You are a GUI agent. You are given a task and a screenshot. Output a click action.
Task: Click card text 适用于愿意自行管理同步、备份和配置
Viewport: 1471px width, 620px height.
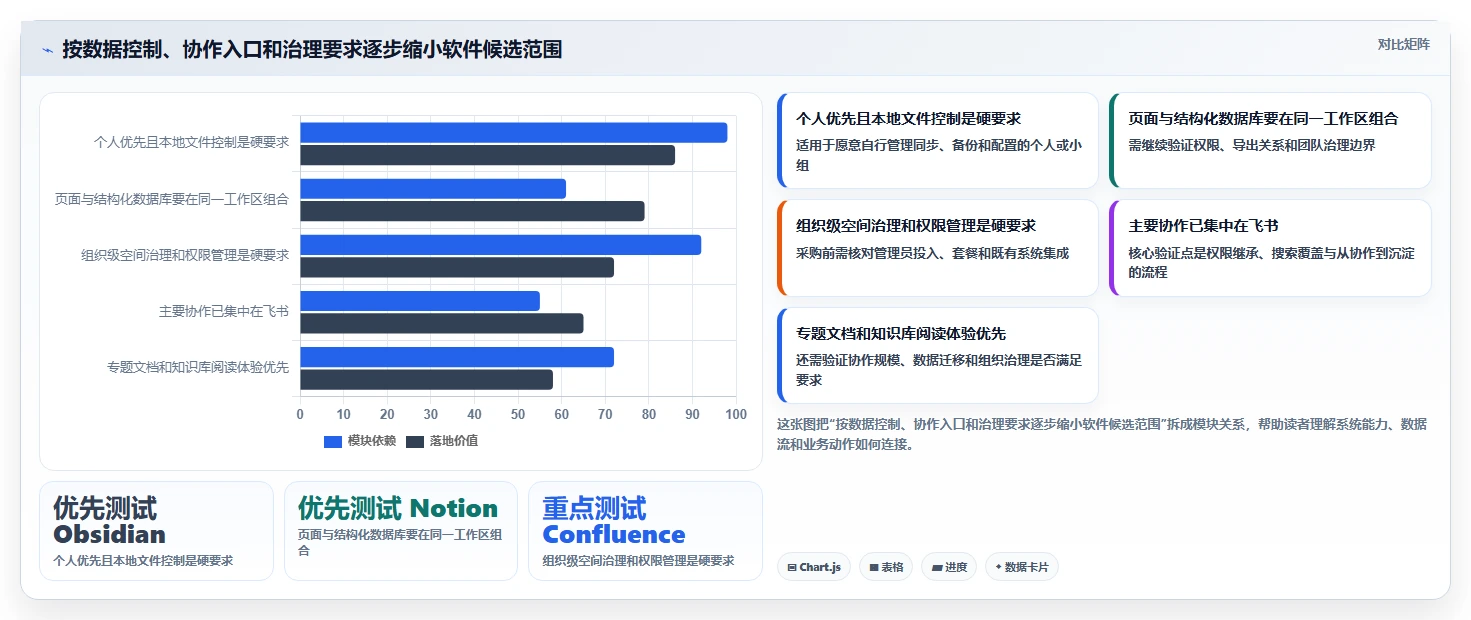939,154
